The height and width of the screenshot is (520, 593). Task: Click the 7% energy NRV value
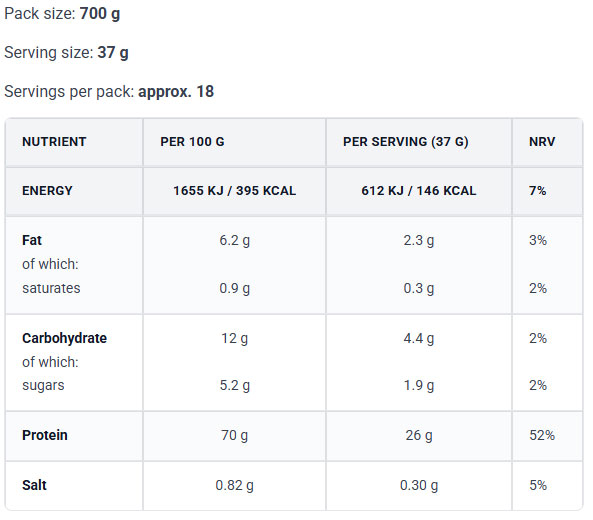click(537, 191)
